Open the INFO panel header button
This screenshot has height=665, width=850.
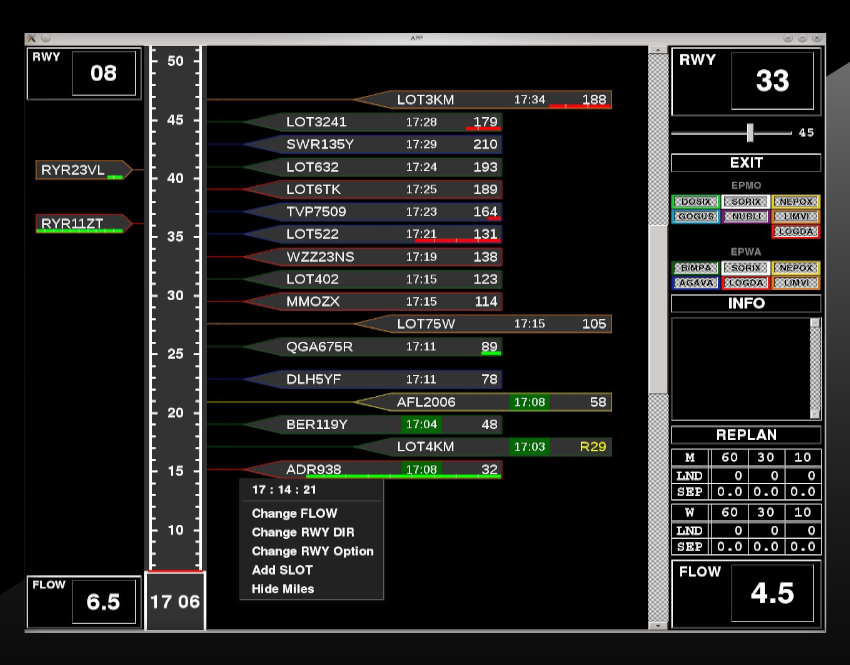pyautogui.click(x=746, y=303)
